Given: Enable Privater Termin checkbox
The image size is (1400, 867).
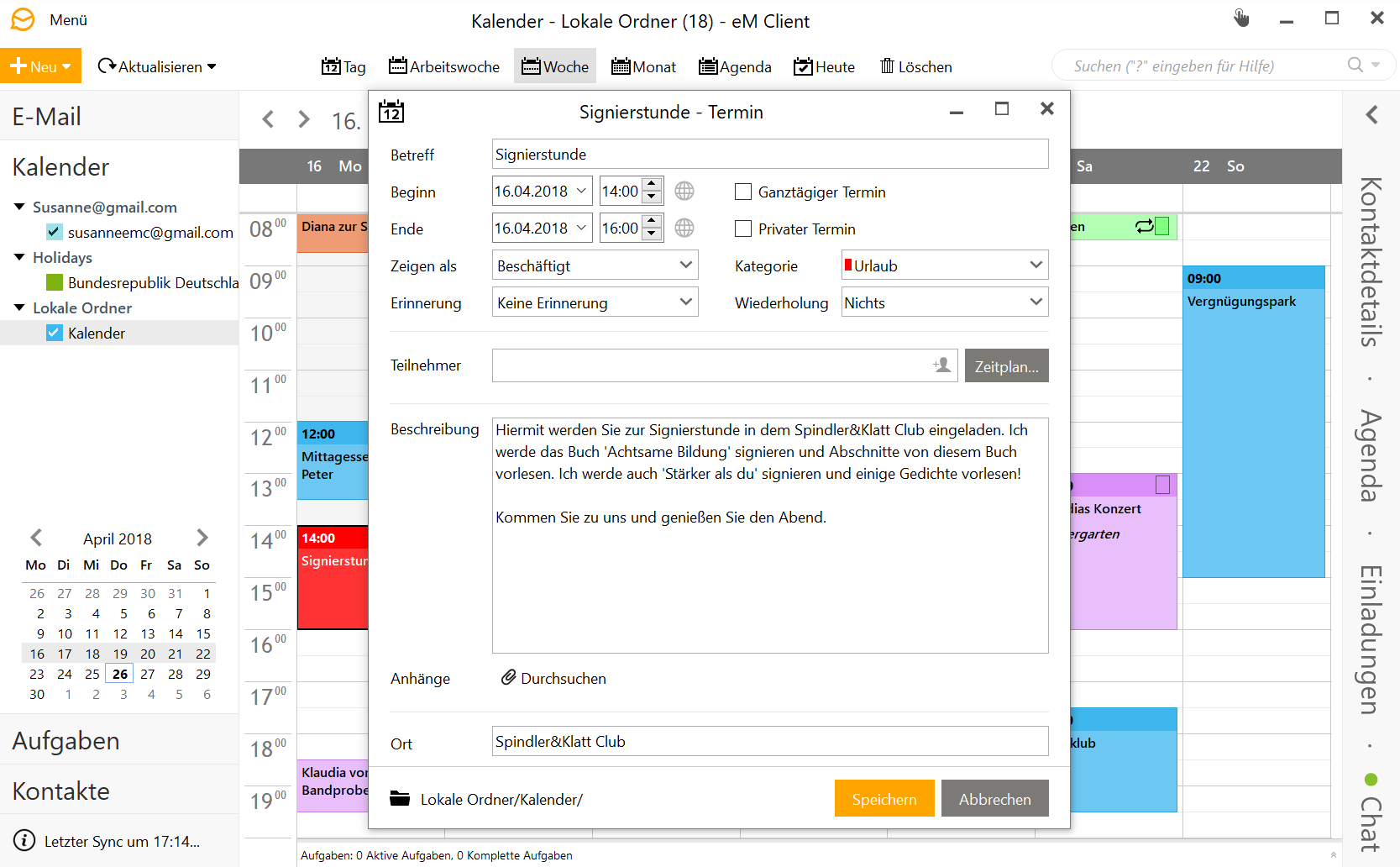Looking at the screenshot, I should coord(743,229).
